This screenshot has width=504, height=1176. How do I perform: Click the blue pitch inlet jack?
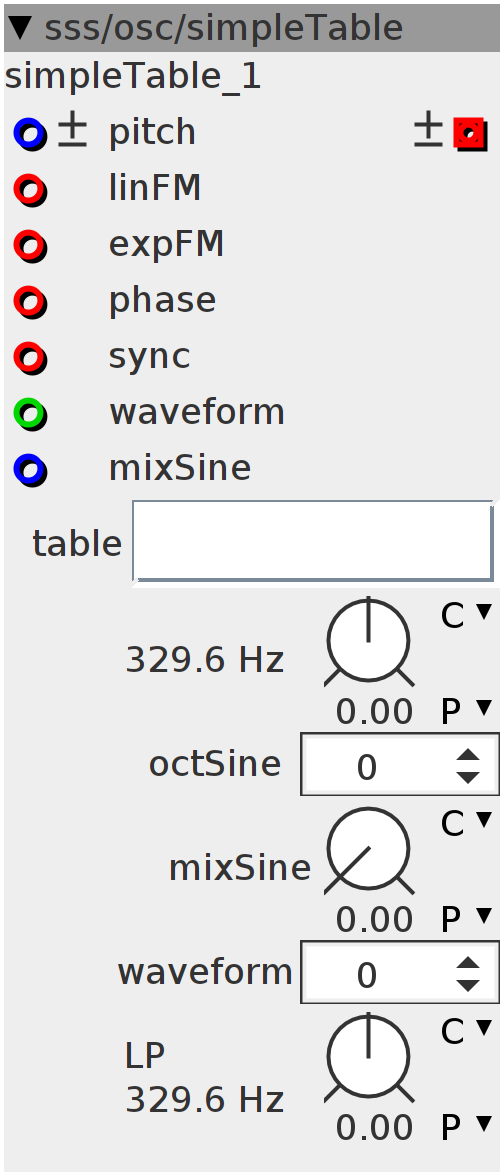tap(30, 135)
